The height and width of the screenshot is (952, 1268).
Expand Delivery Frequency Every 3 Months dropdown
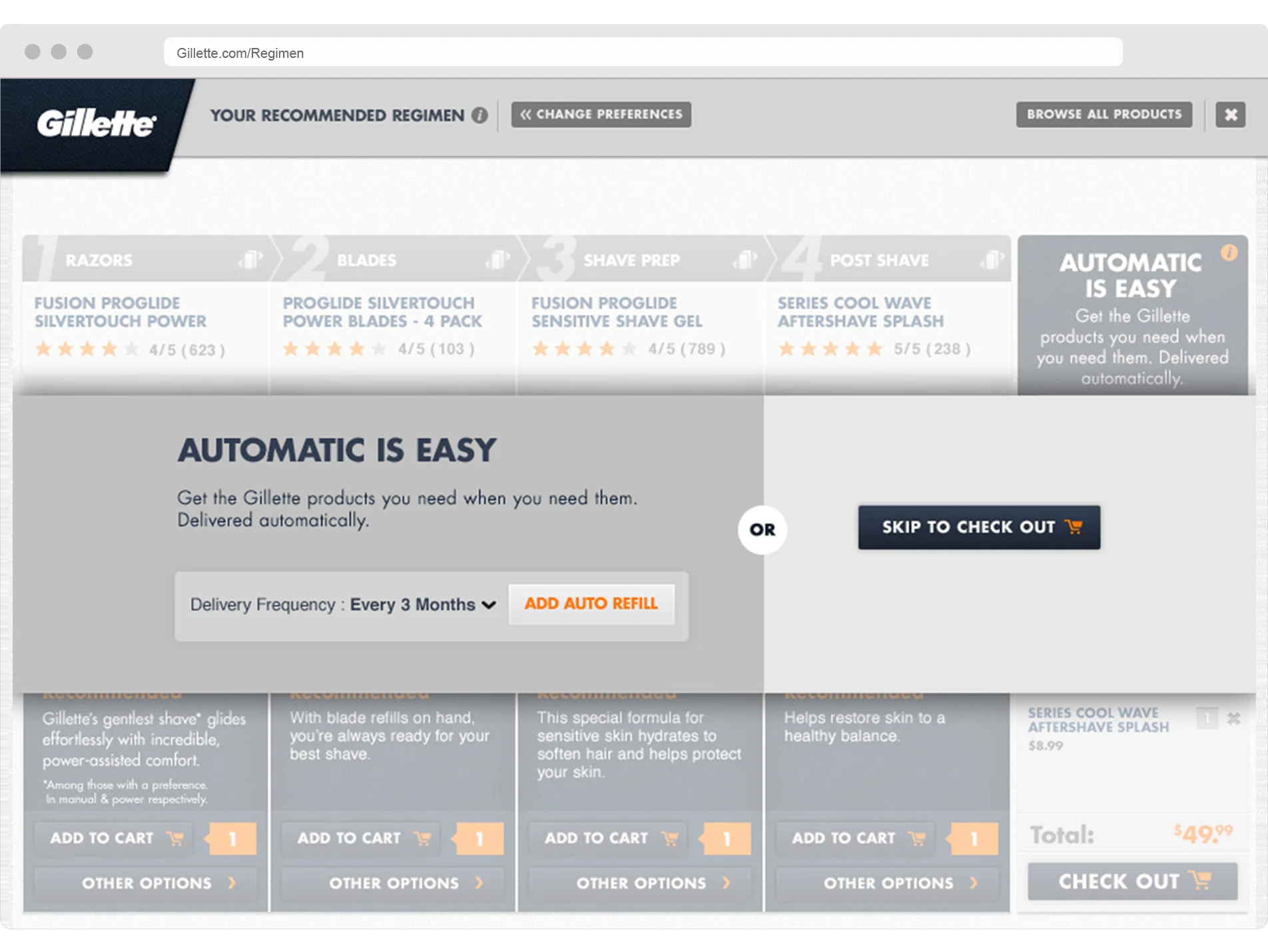[x=424, y=604]
